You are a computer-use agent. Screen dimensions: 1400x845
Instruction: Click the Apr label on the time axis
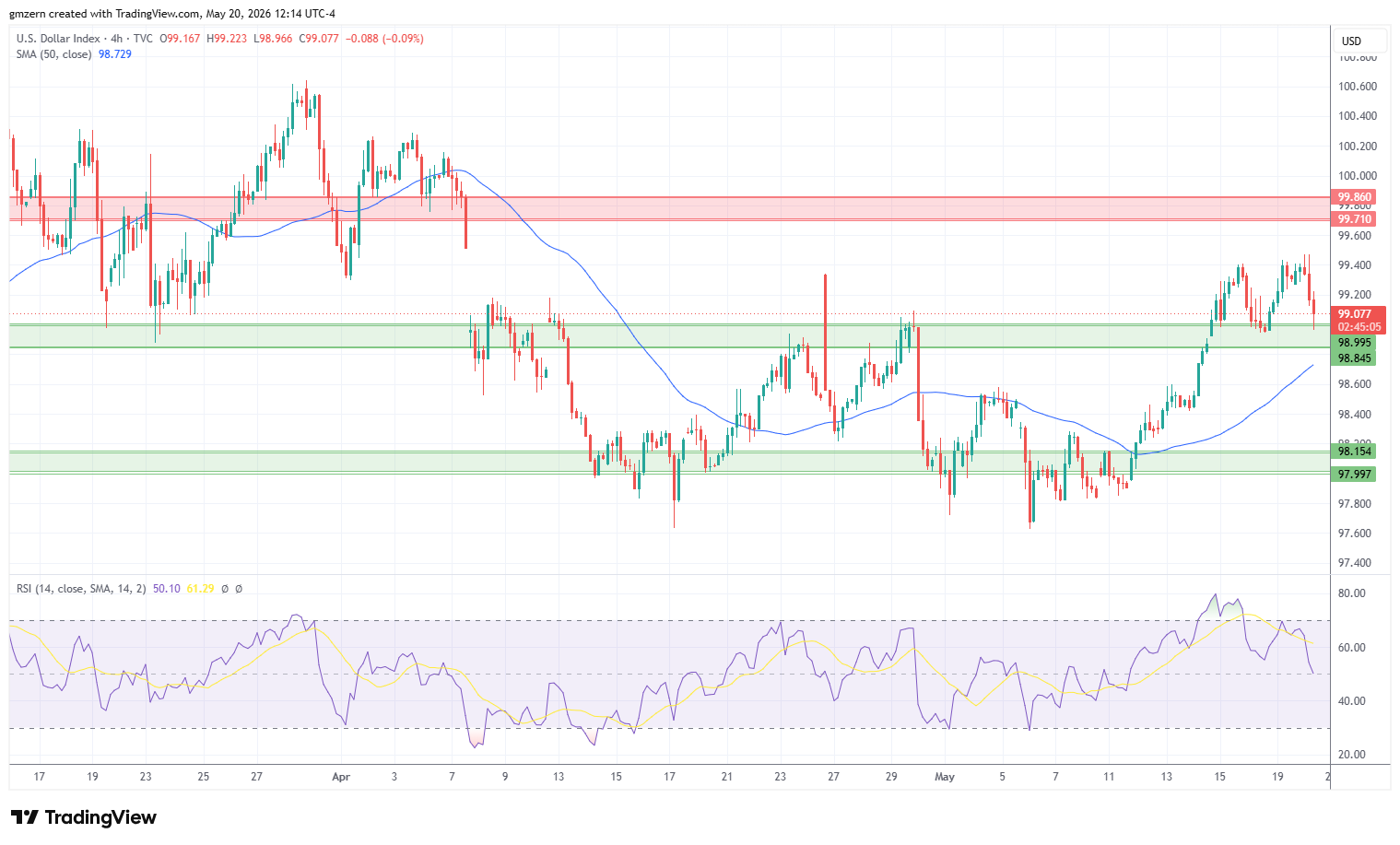(341, 777)
